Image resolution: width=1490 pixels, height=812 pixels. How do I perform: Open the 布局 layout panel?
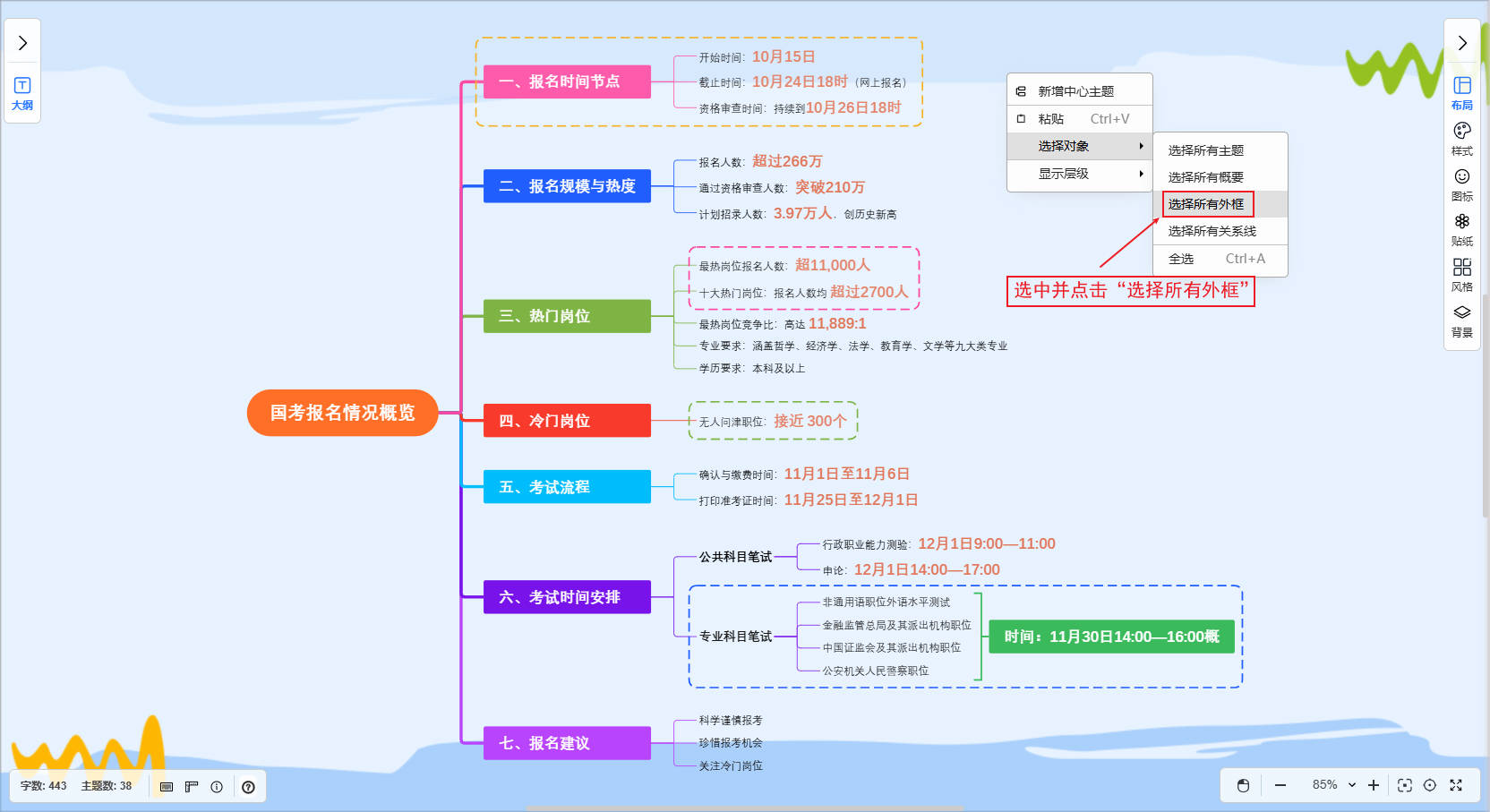click(x=1461, y=92)
